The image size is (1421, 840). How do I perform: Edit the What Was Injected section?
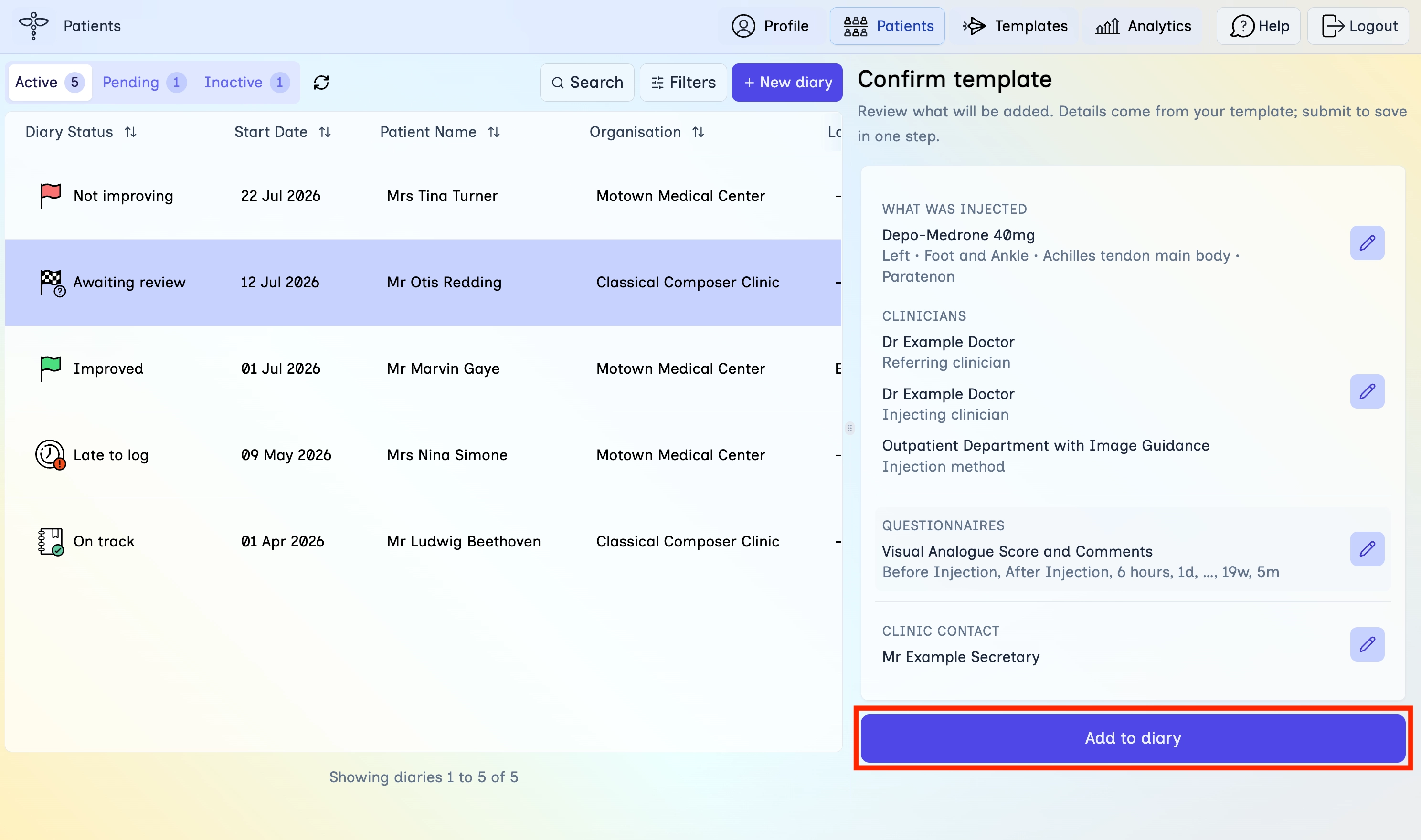pyautogui.click(x=1367, y=243)
